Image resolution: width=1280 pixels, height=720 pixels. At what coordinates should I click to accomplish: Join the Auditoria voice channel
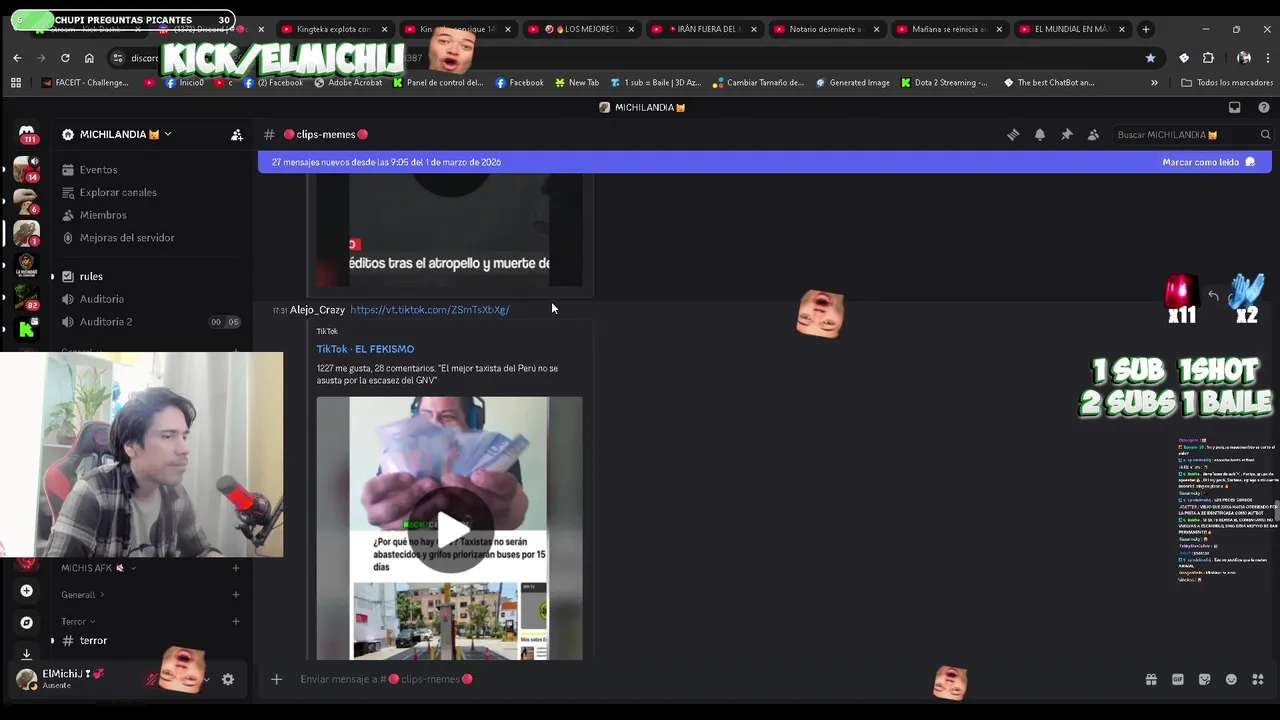pyautogui.click(x=101, y=299)
